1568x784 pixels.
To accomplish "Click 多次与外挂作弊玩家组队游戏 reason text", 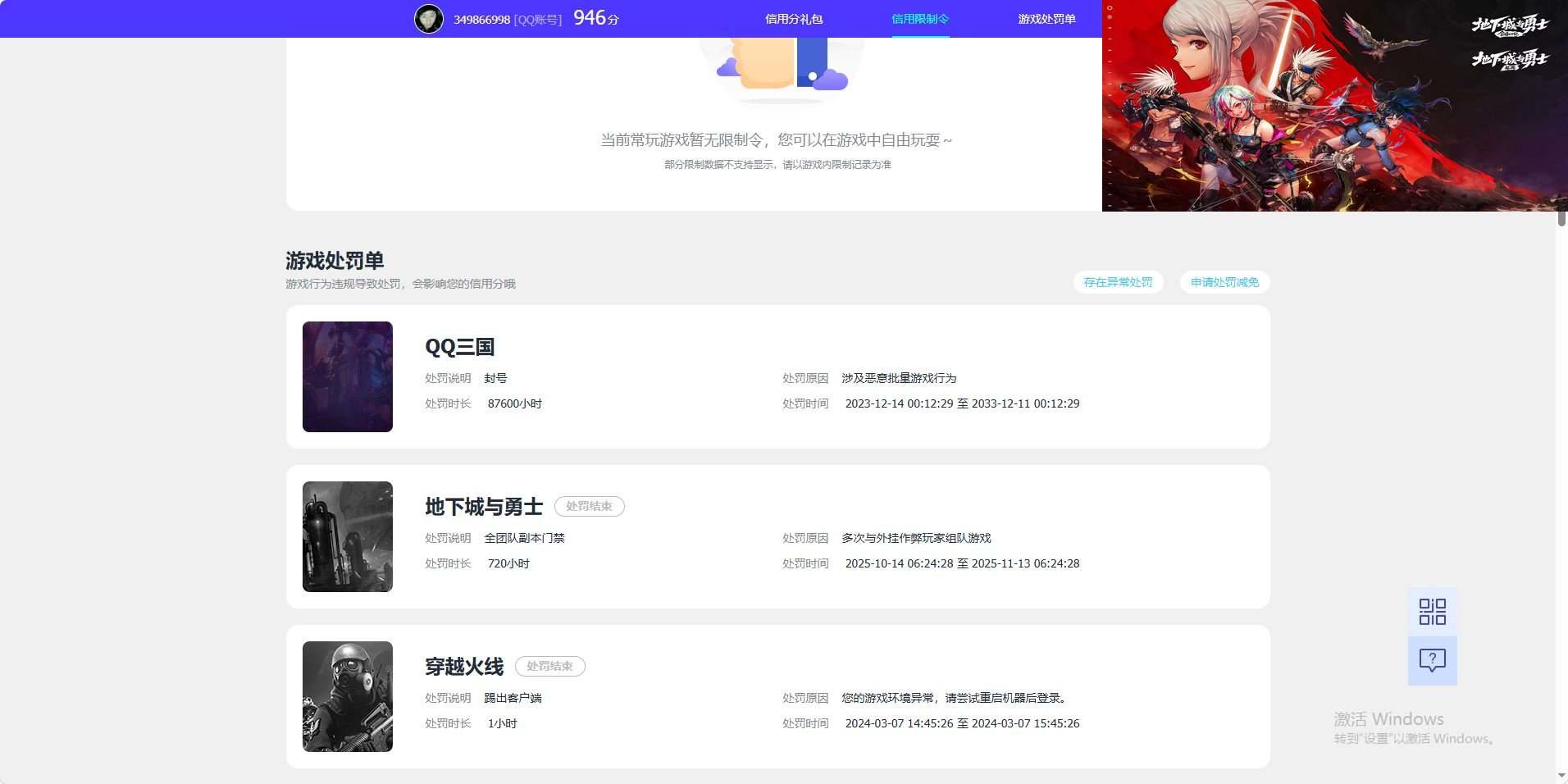I will click(916, 538).
